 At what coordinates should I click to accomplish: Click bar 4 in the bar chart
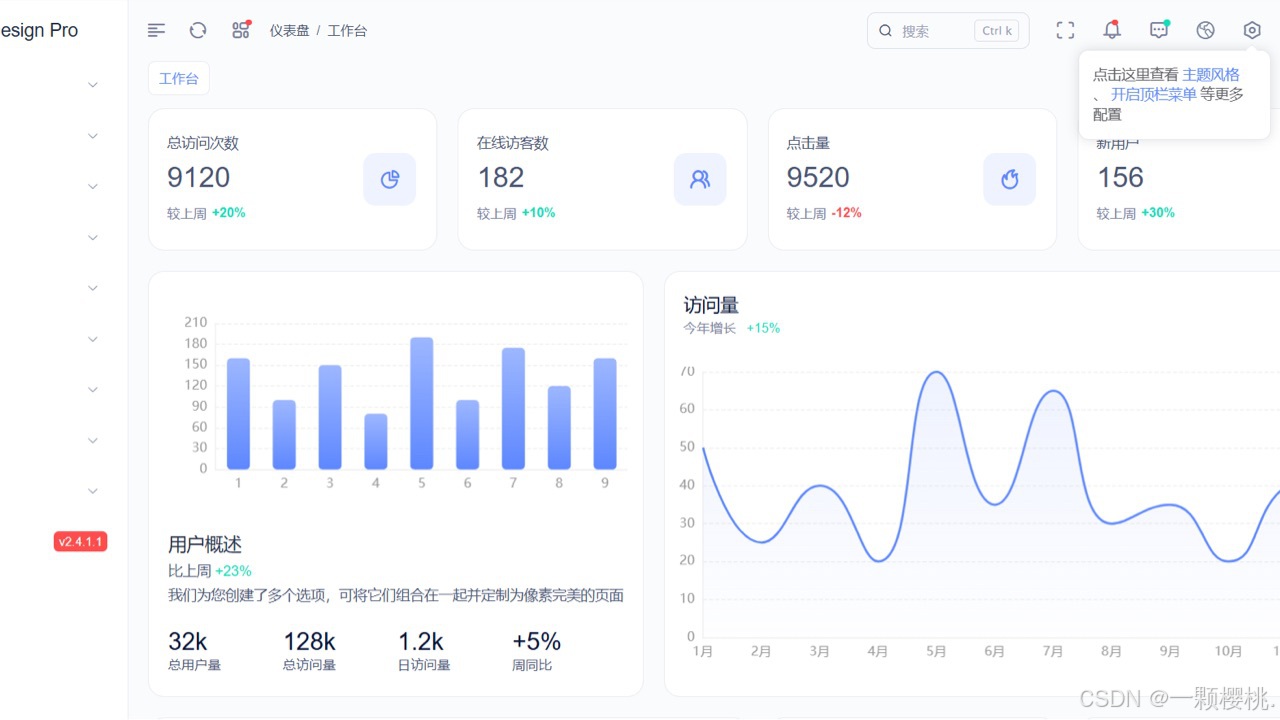click(x=376, y=441)
